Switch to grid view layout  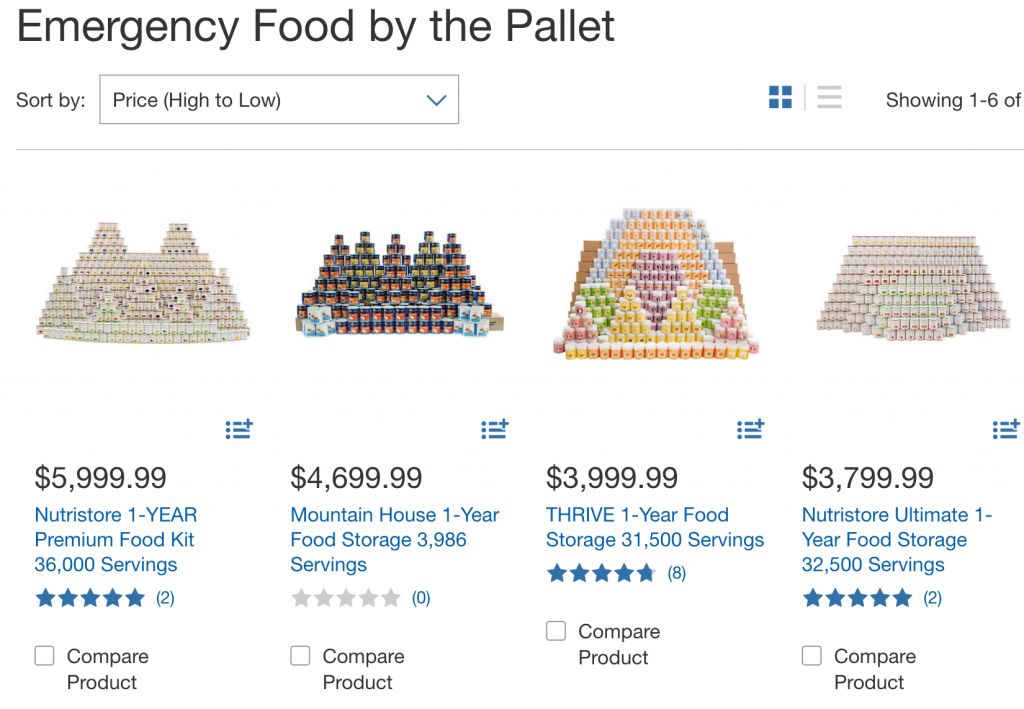[780, 98]
